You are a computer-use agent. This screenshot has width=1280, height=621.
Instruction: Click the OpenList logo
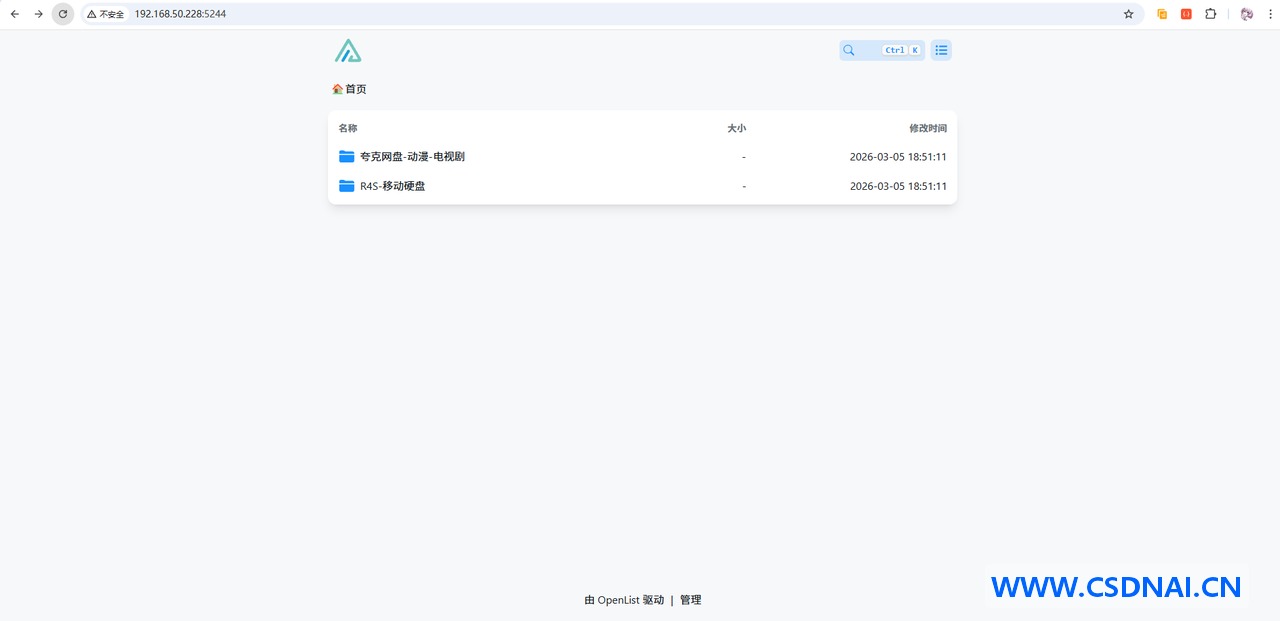point(348,51)
